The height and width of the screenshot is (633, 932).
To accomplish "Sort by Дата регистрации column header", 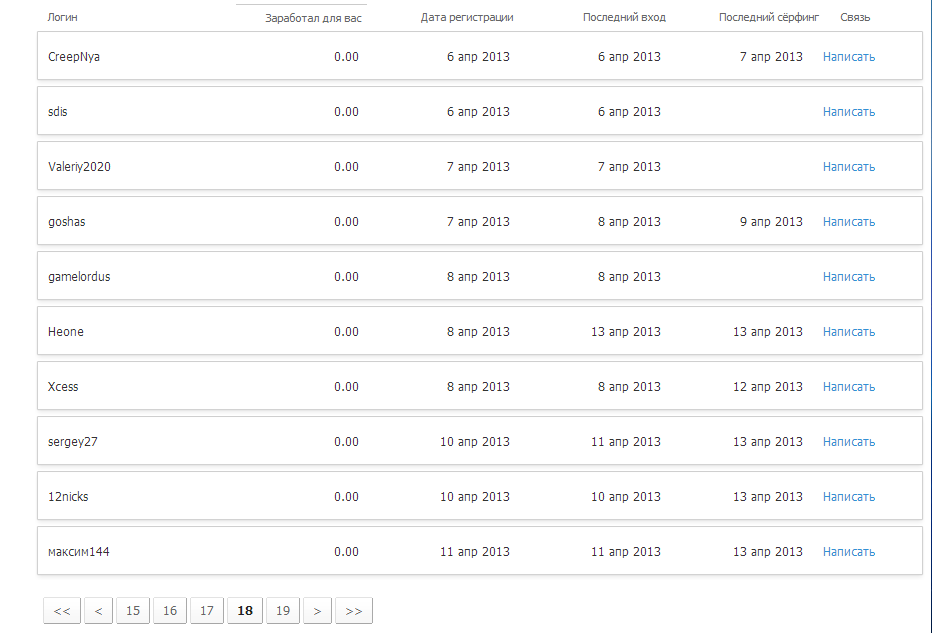I will click(x=467, y=17).
